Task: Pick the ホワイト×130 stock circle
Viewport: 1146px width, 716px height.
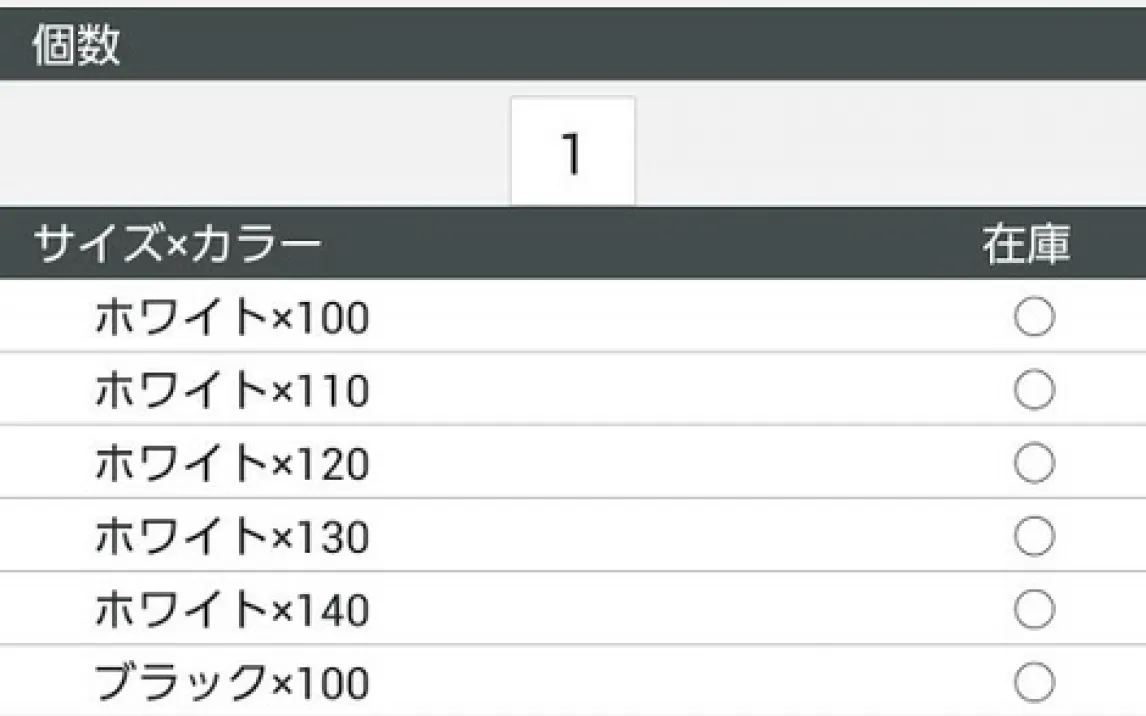Action: tap(1033, 538)
